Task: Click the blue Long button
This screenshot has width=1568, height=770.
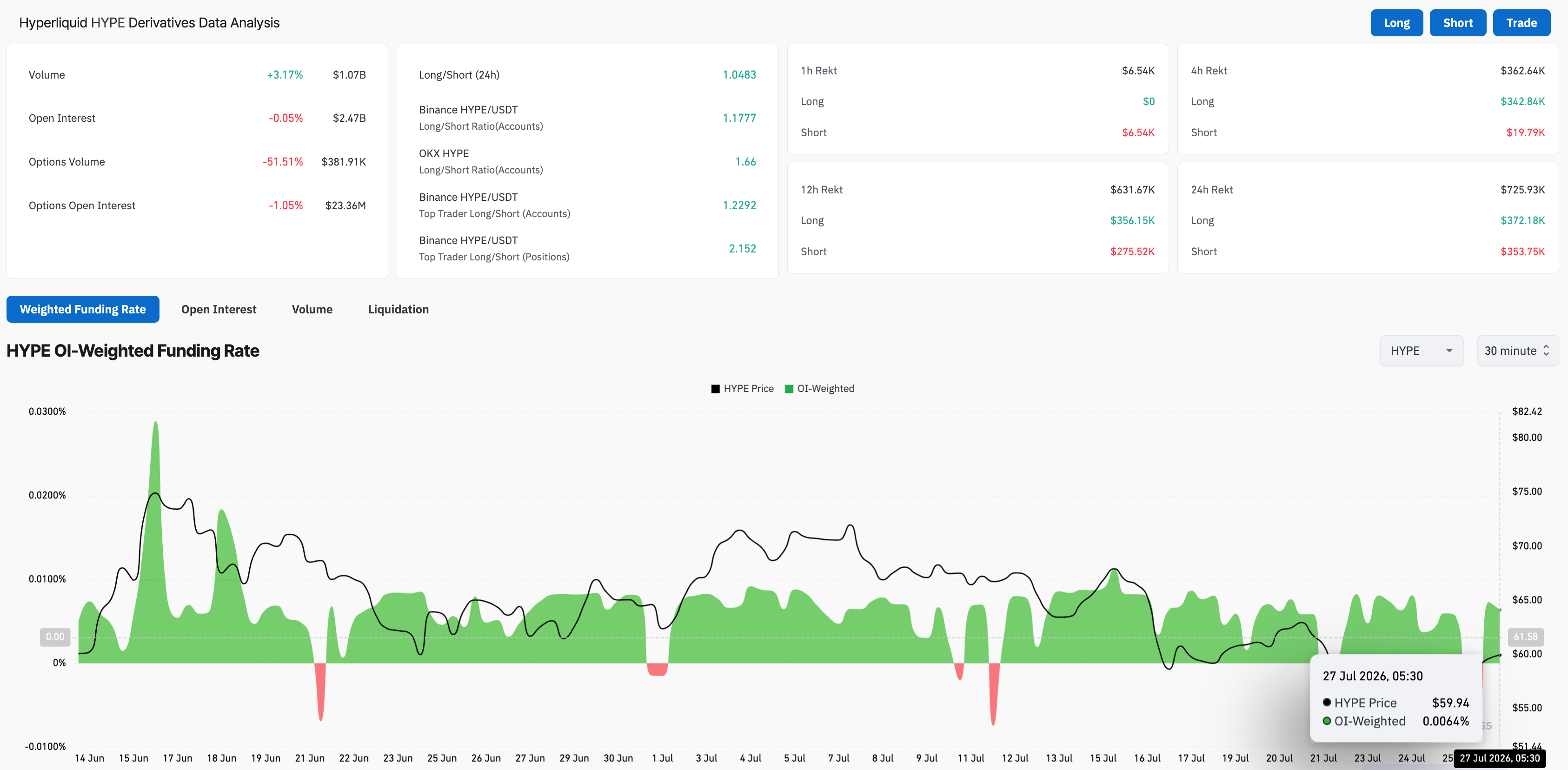Action: [1396, 23]
